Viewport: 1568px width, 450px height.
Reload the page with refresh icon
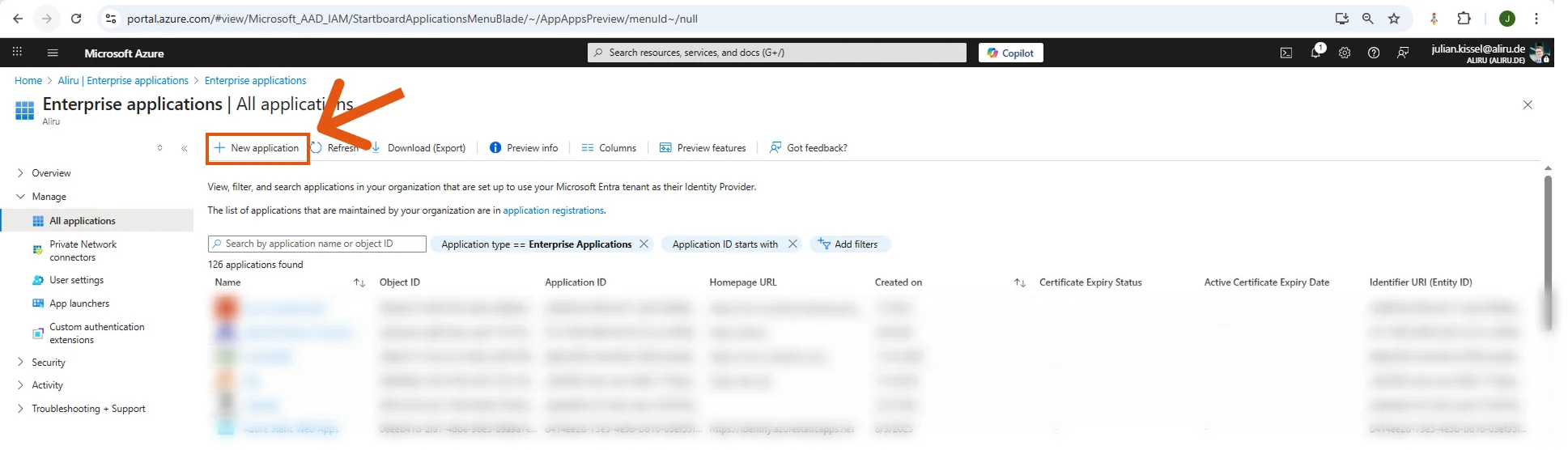point(76,19)
